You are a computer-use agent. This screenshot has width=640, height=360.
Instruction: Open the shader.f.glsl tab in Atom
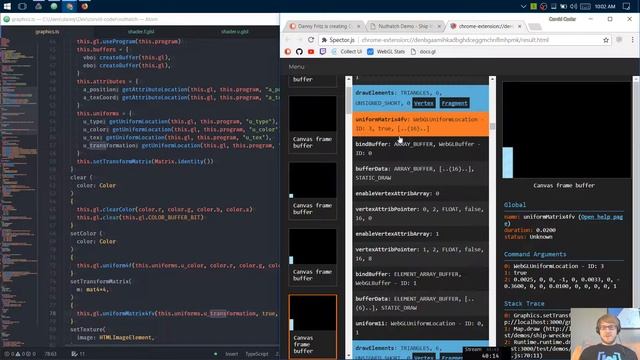click(141, 31)
